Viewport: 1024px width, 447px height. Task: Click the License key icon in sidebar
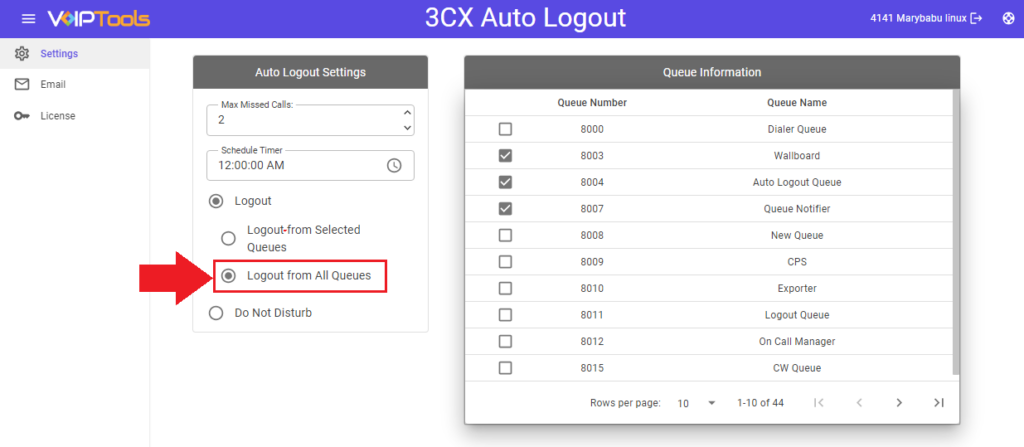[x=22, y=116]
